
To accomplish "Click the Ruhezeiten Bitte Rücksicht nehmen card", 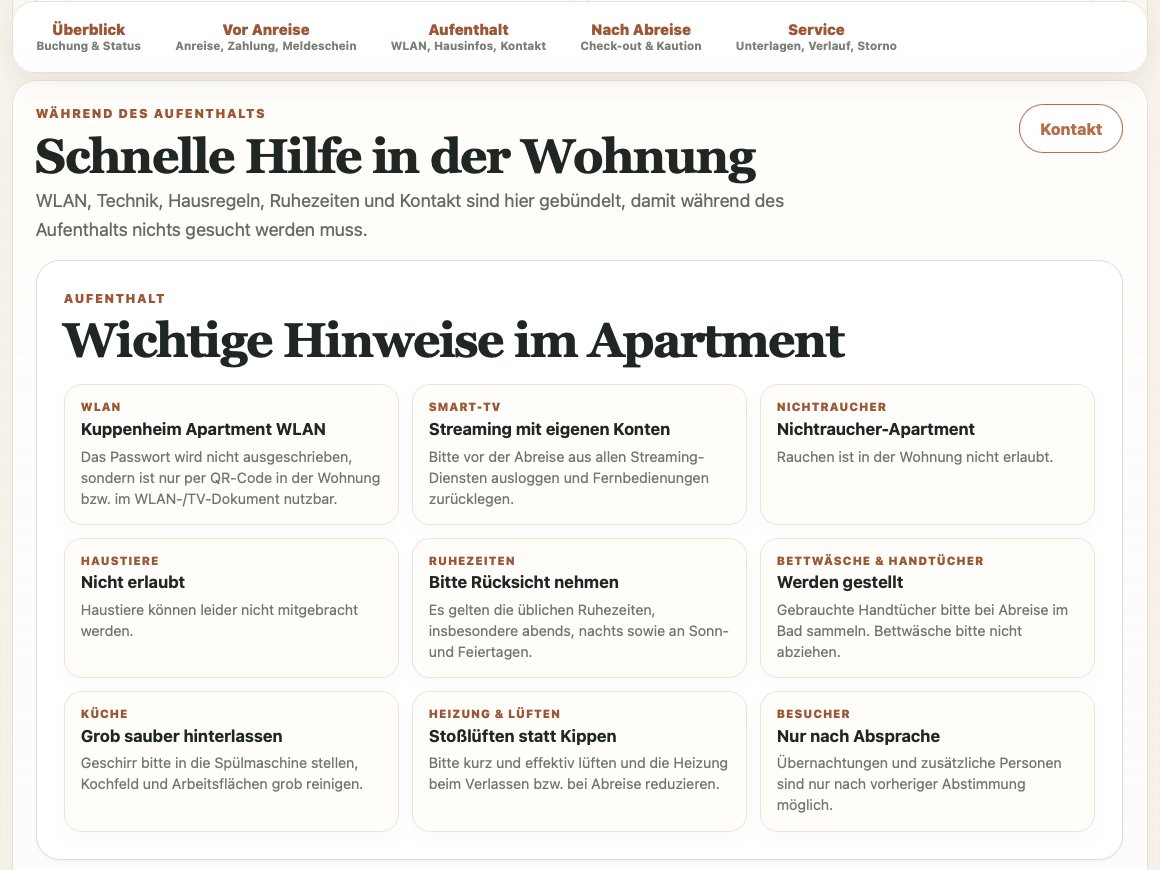I will (579, 607).
